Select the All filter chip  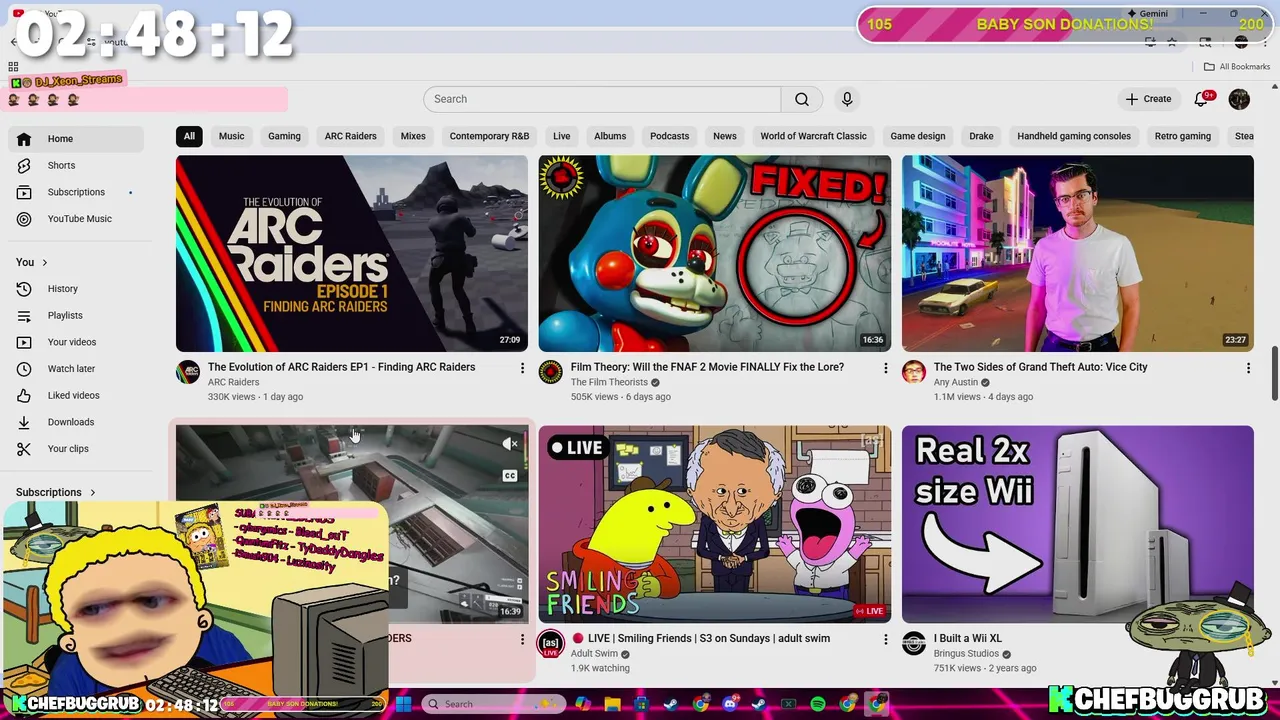(x=189, y=136)
